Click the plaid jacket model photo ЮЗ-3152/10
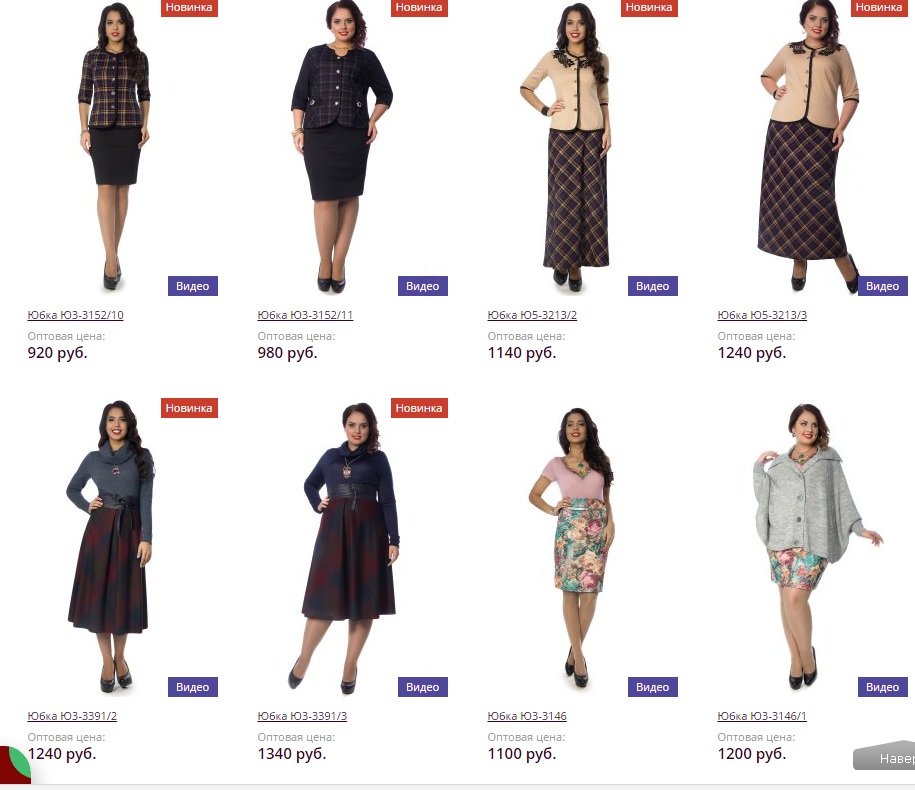This screenshot has width=915, height=790. (114, 146)
